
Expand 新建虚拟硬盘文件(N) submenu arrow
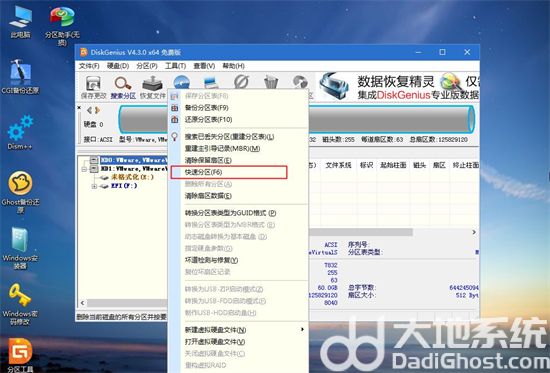[x=302, y=329]
